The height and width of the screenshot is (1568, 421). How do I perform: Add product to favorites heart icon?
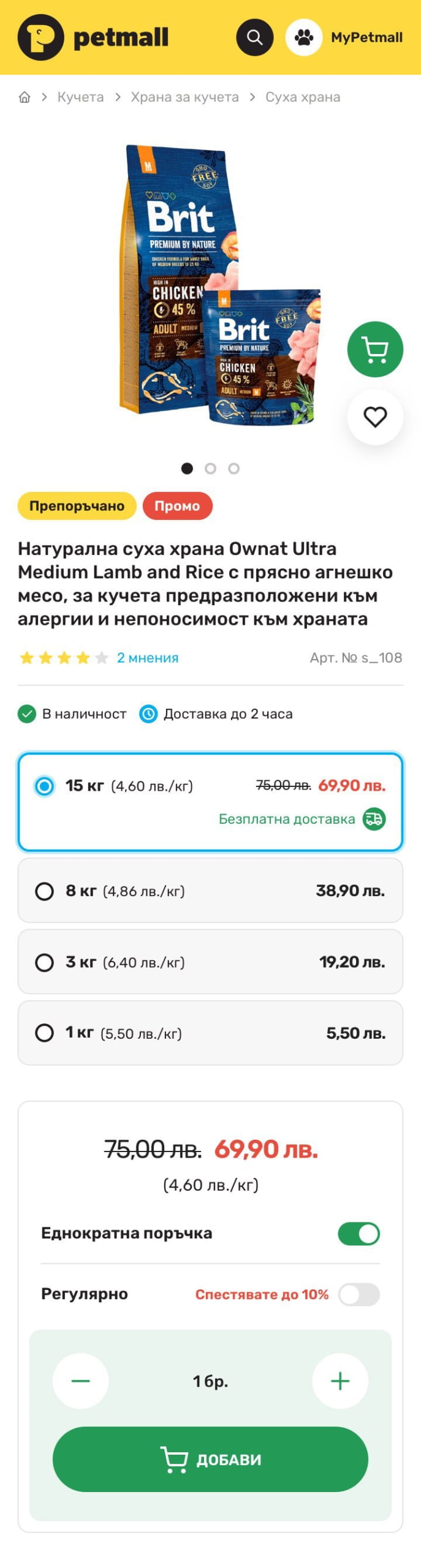pyautogui.click(x=375, y=417)
